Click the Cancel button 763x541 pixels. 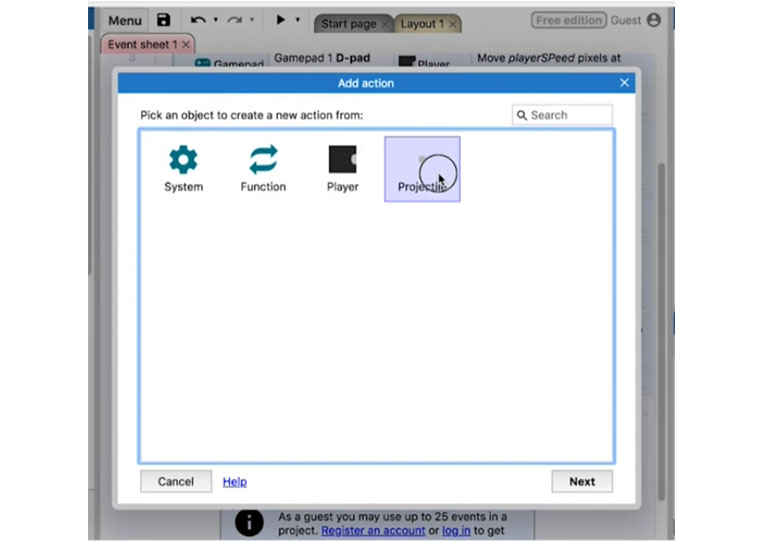pos(176,481)
